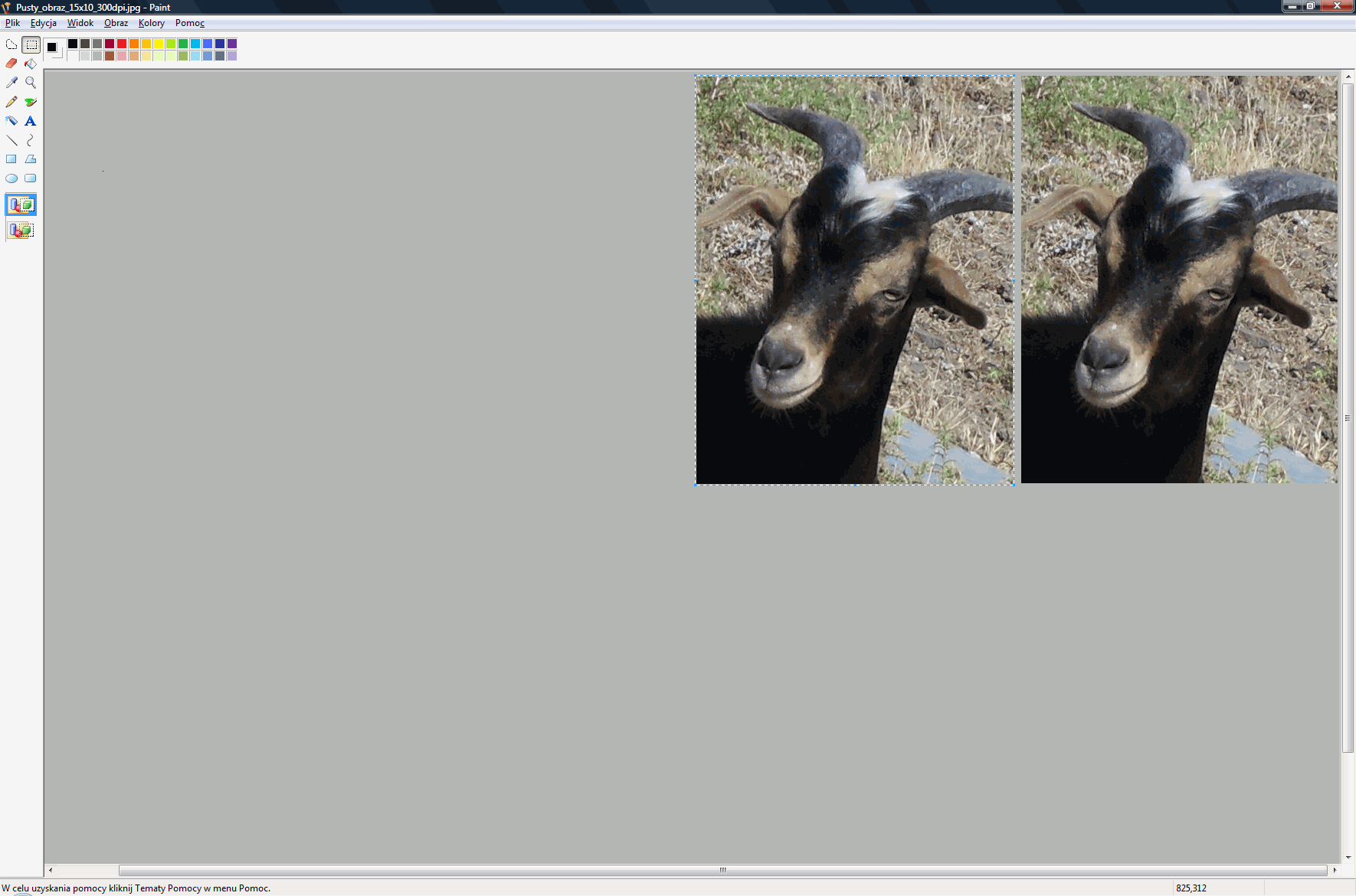Activate the Text tool

tap(31, 121)
